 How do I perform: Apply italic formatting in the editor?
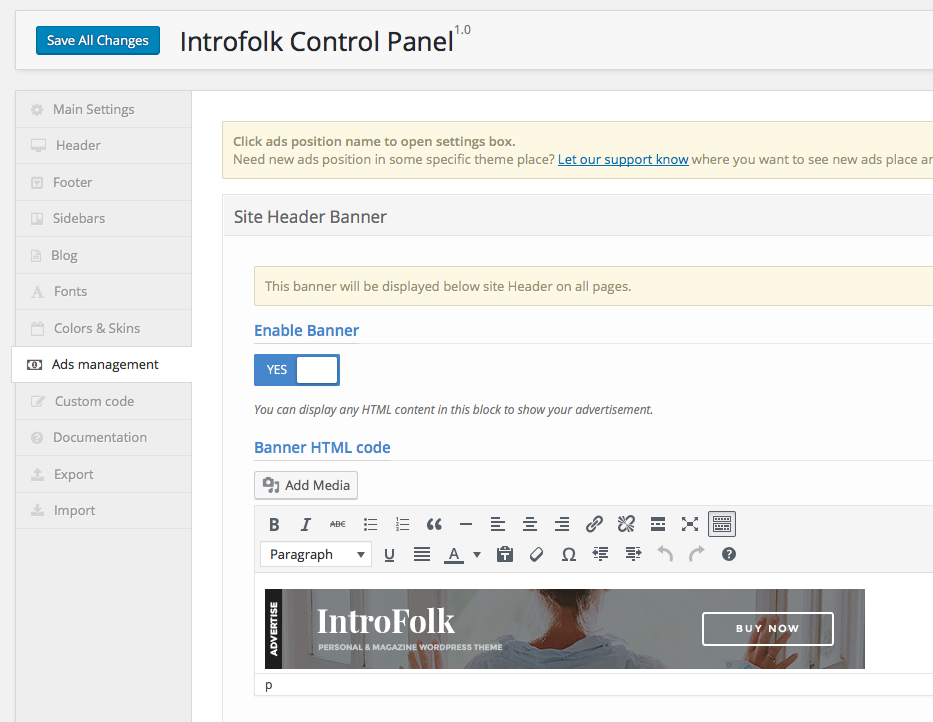point(306,524)
